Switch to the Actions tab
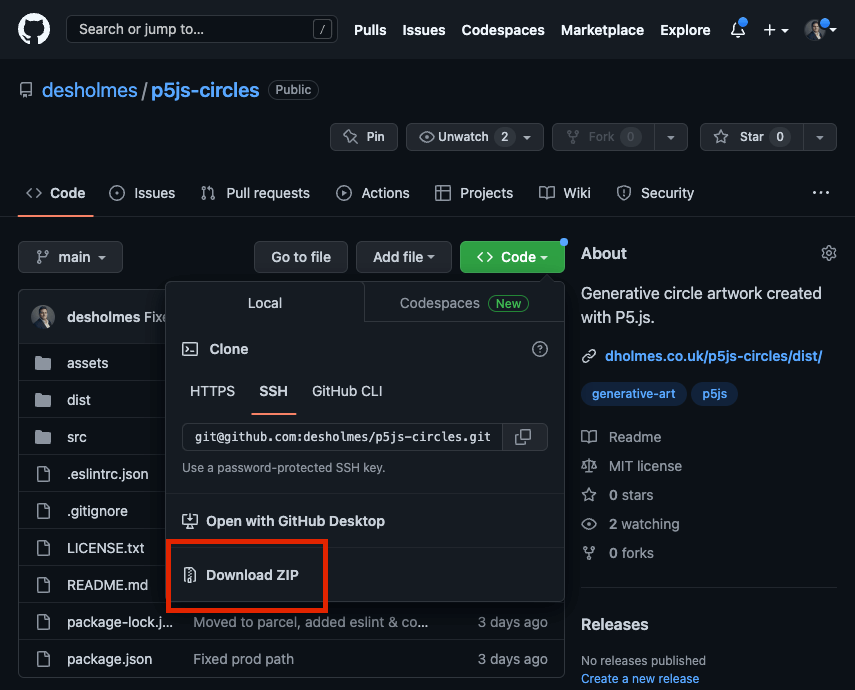 pos(372,193)
